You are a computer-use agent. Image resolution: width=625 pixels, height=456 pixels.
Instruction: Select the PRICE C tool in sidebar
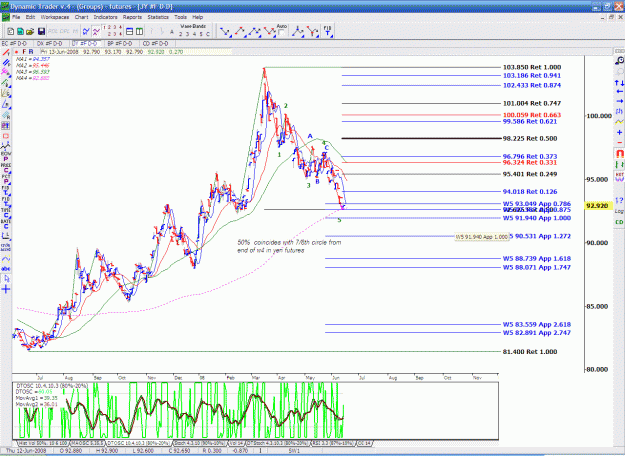click(6, 168)
